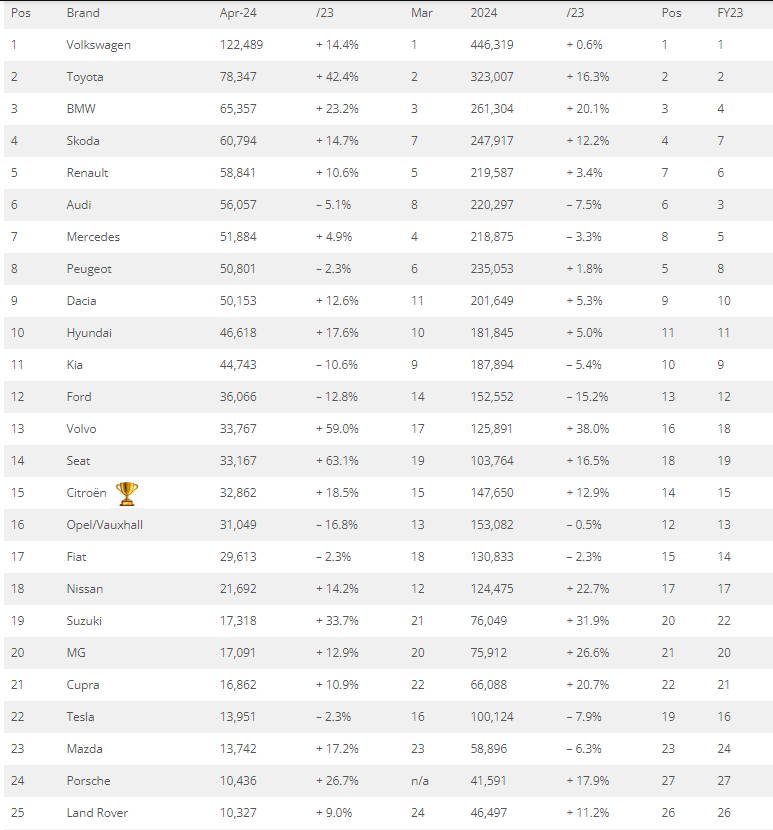
Task: Click the Skoda brand cell
Action: pyautogui.click(x=83, y=141)
